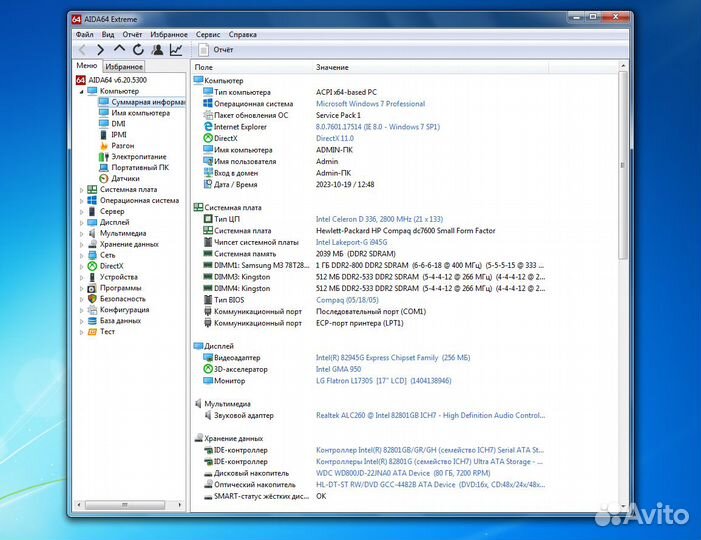This screenshot has width=701, height=540.
Task: Select the IPMI tree item
Action: (x=113, y=135)
